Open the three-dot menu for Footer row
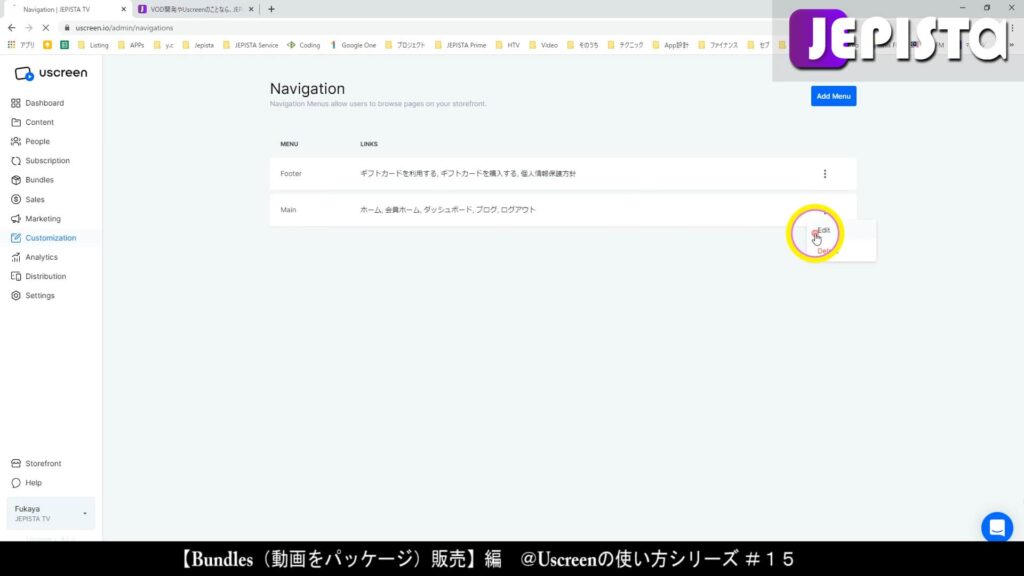The image size is (1024, 576). point(825,174)
